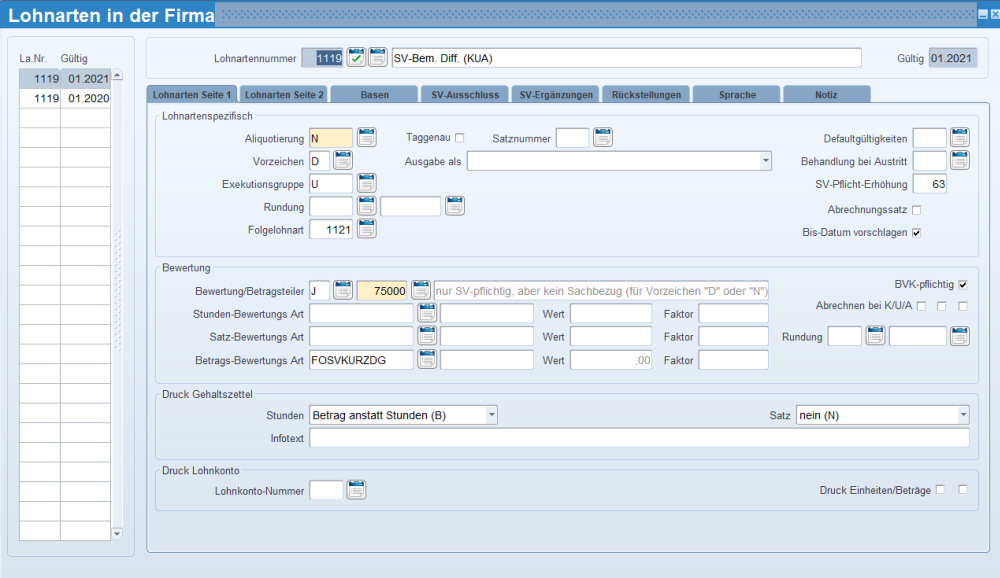
Task: Click the Wert field showing ,00
Action: [611, 360]
